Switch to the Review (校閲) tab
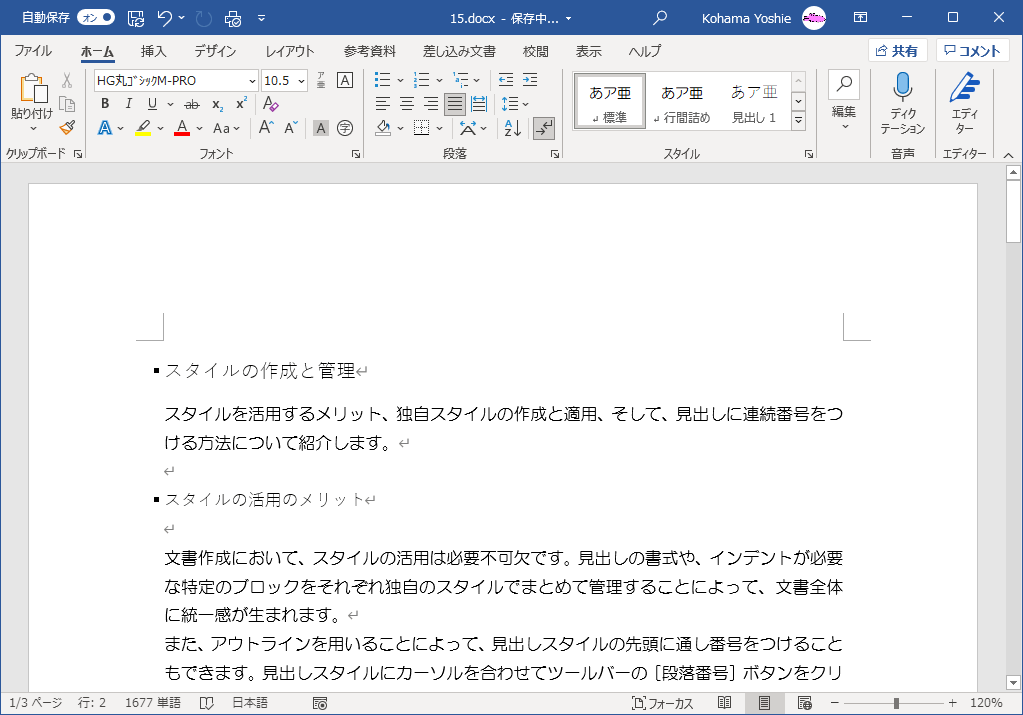Screen dimensions: 1023x715 click(x=536, y=51)
